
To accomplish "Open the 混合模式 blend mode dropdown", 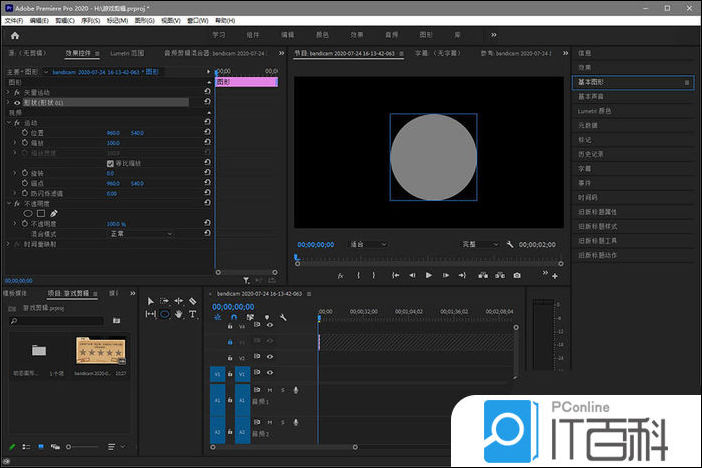I will coord(138,233).
